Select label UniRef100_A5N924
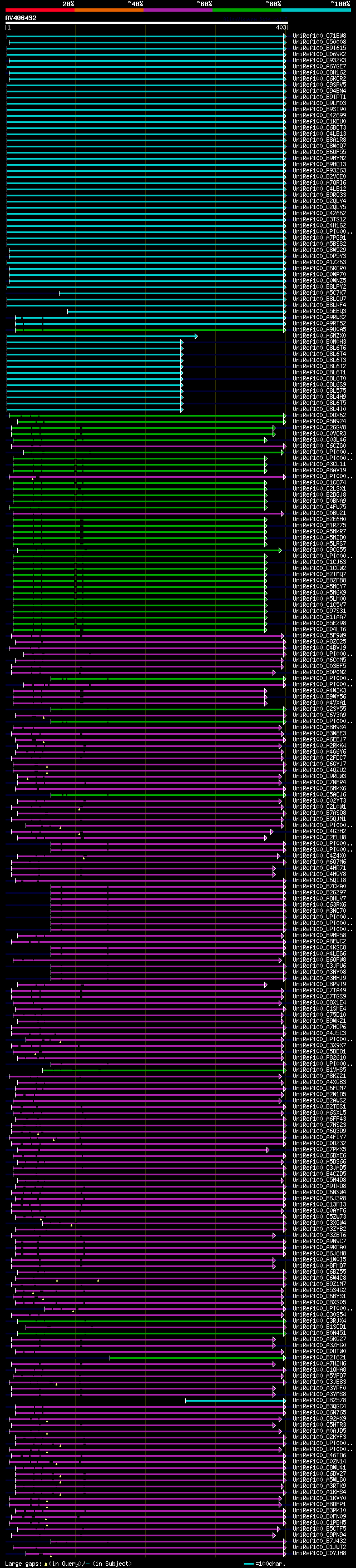Screen dimensions: 356x1568 click(x=319, y=421)
